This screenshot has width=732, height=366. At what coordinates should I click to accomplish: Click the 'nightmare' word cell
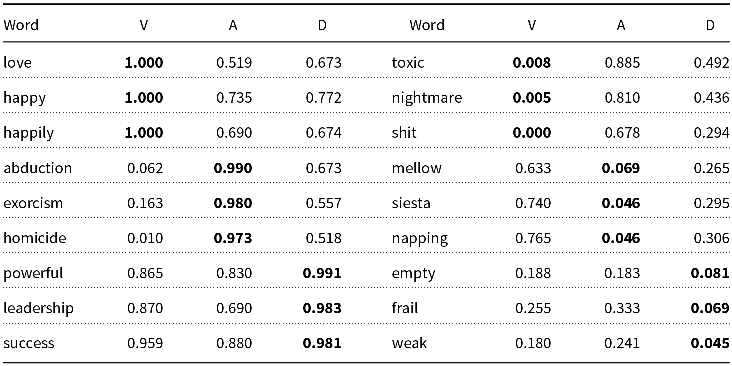[427, 99]
